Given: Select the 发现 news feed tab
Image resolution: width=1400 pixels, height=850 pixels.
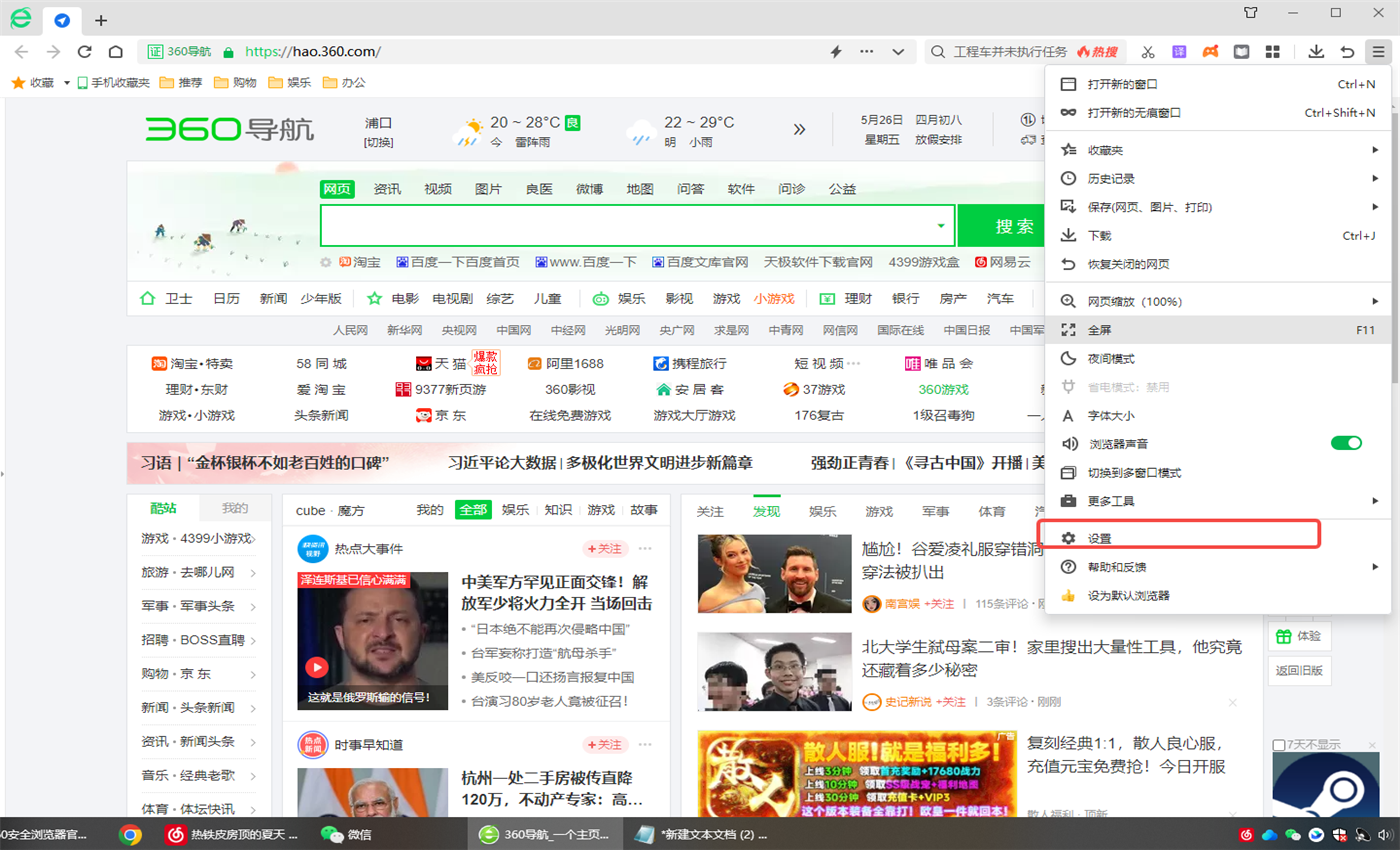Looking at the screenshot, I should (766, 511).
